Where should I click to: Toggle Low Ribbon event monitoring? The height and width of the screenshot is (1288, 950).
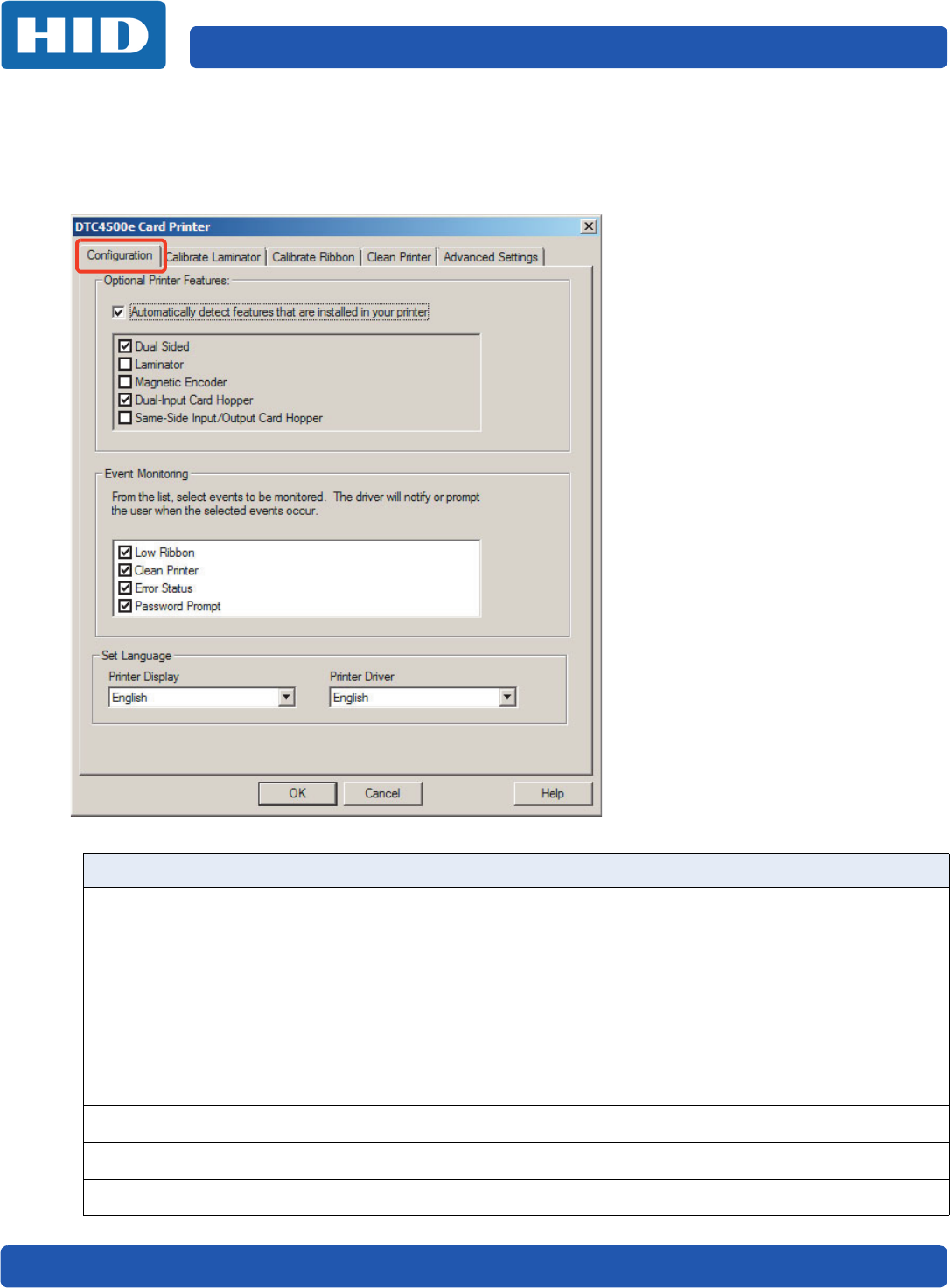pos(125,553)
